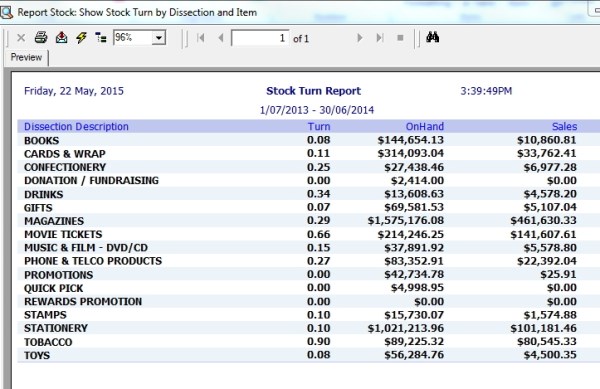The width and height of the screenshot is (600, 389).
Task: Select the Preview tab
Action: pos(26,57)
